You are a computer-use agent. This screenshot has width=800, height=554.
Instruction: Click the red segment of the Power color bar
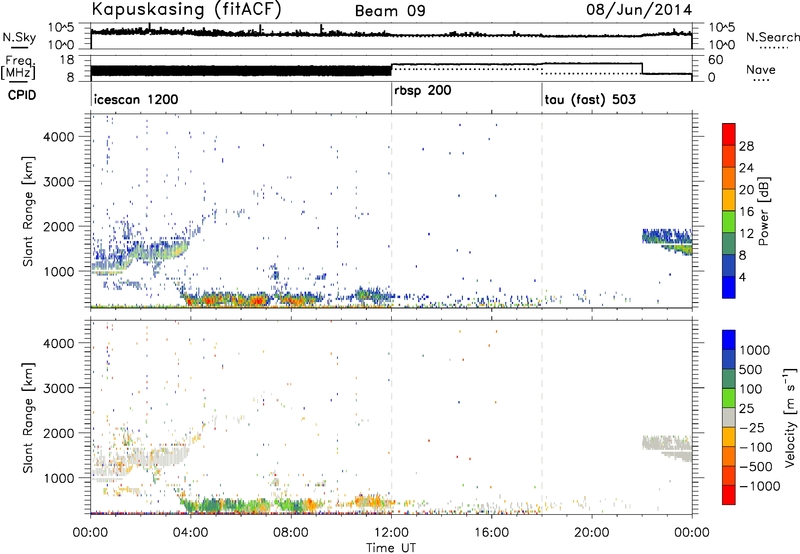729,134
